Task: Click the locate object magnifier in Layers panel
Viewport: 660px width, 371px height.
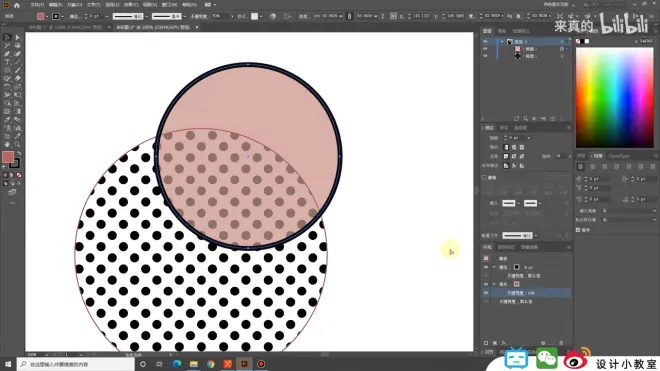Action: pos(525,119)
